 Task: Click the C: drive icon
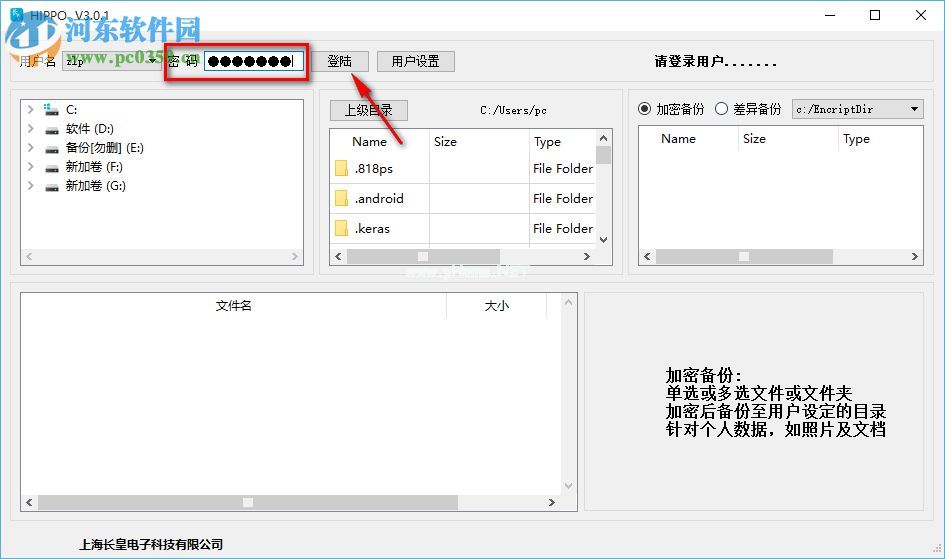coord(51,110)
